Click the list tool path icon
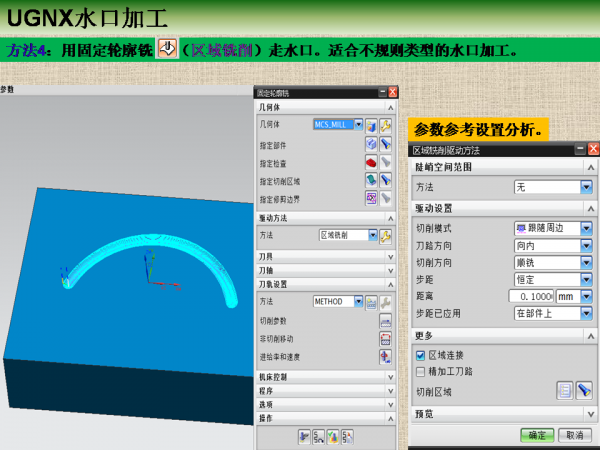The width and height of the screenshot is (600, 450). click(x=347, y=437)
